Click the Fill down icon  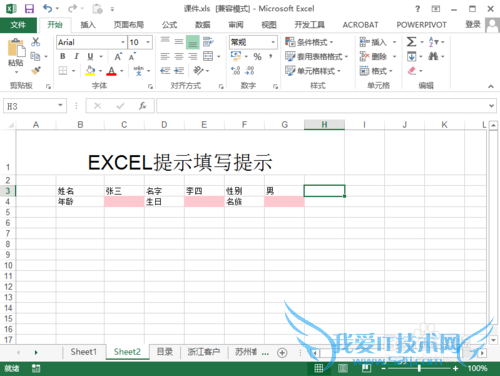(x=412, y=56)
